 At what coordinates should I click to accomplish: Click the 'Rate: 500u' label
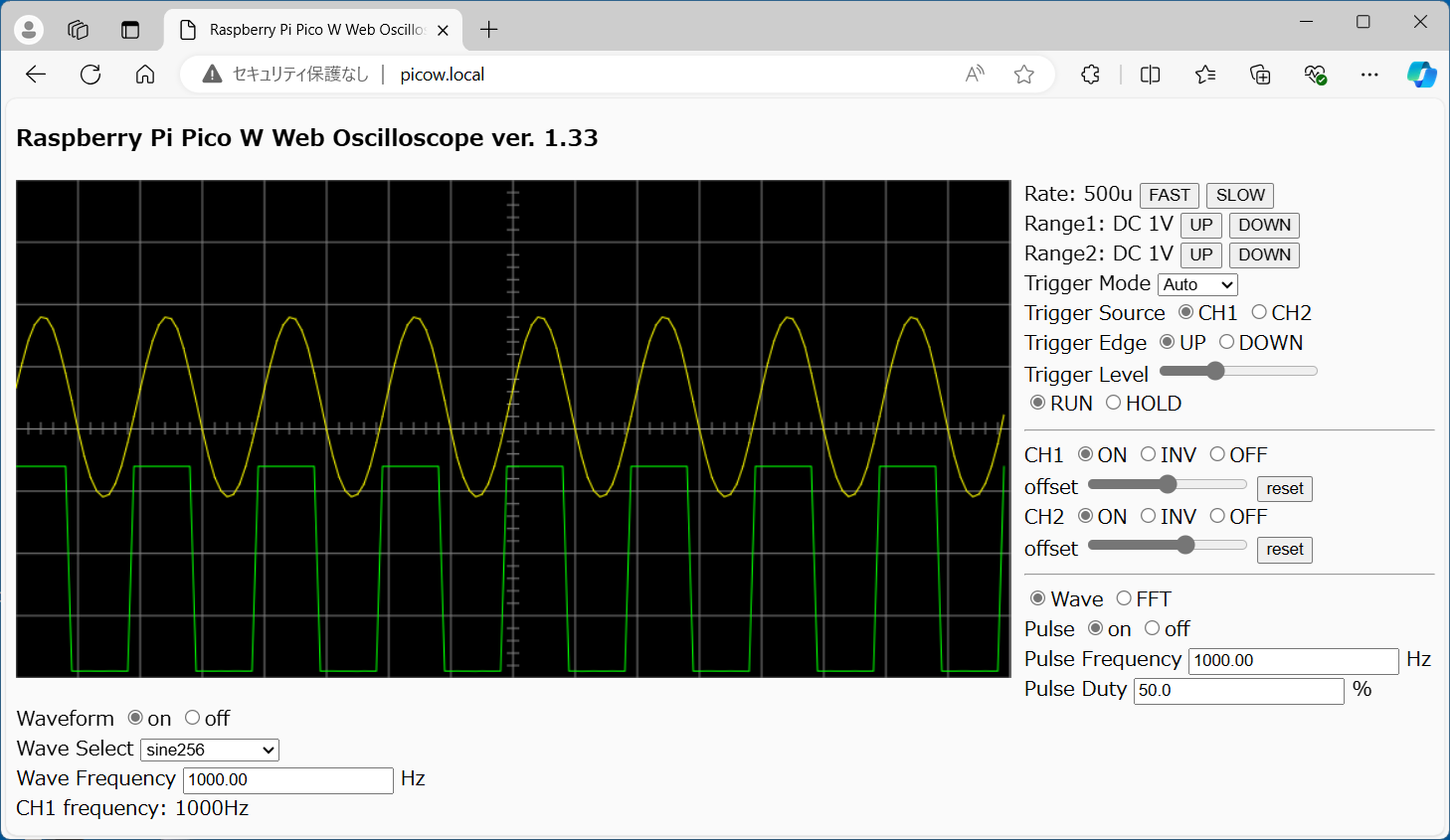[x=1078, y=194]
